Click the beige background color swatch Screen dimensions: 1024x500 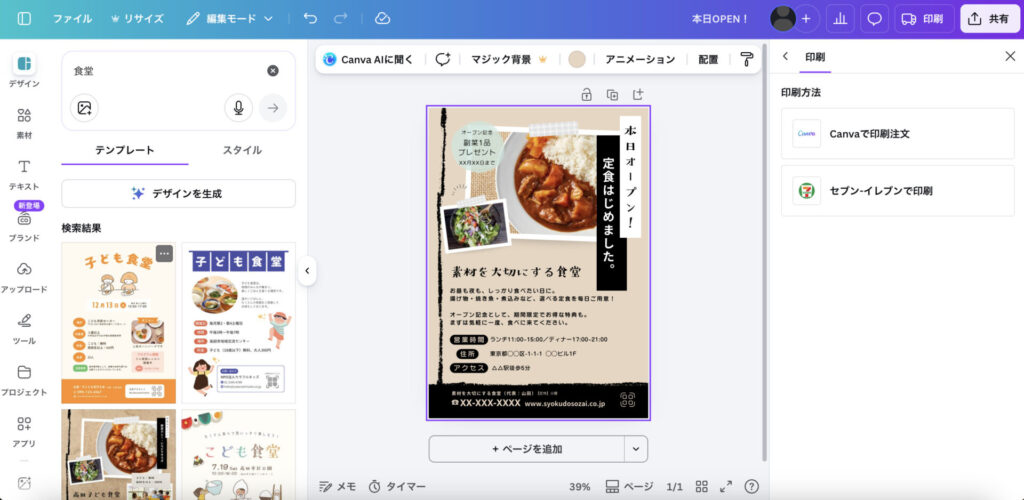click(577, 59)
